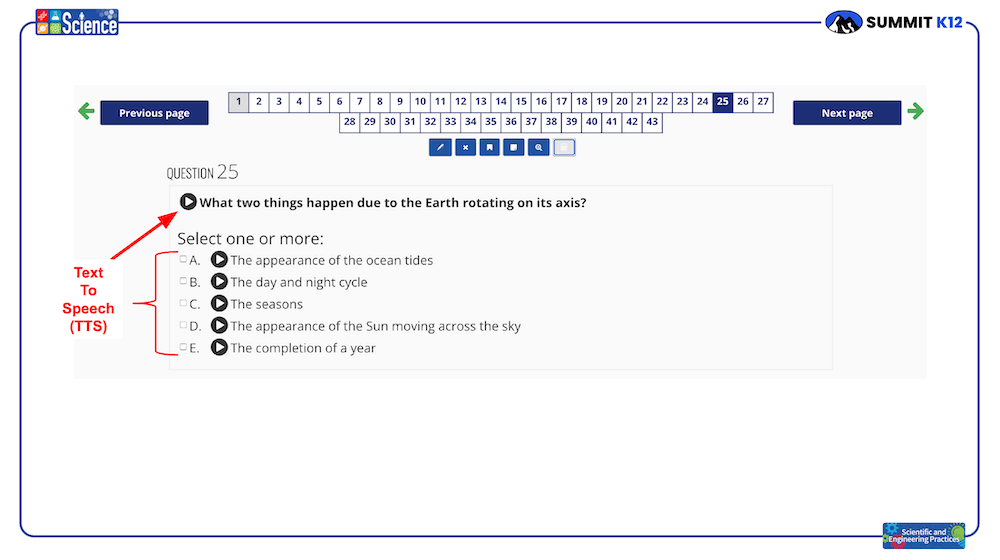Viewport: 1000px width, 560px height.
Task: Go to question 26
Action: click(743, 101)
